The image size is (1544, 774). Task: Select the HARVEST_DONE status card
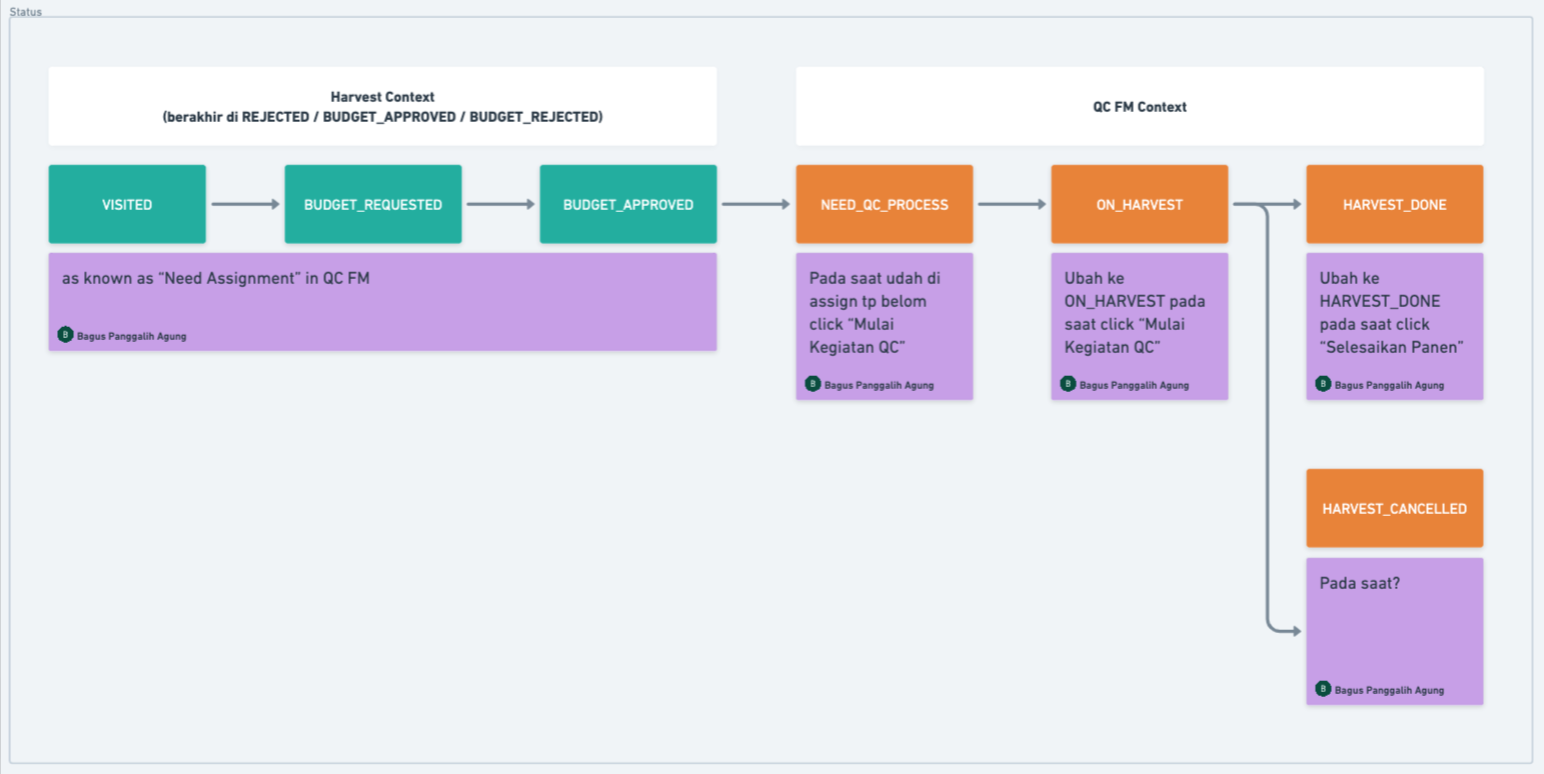[x=1395, y=204]
